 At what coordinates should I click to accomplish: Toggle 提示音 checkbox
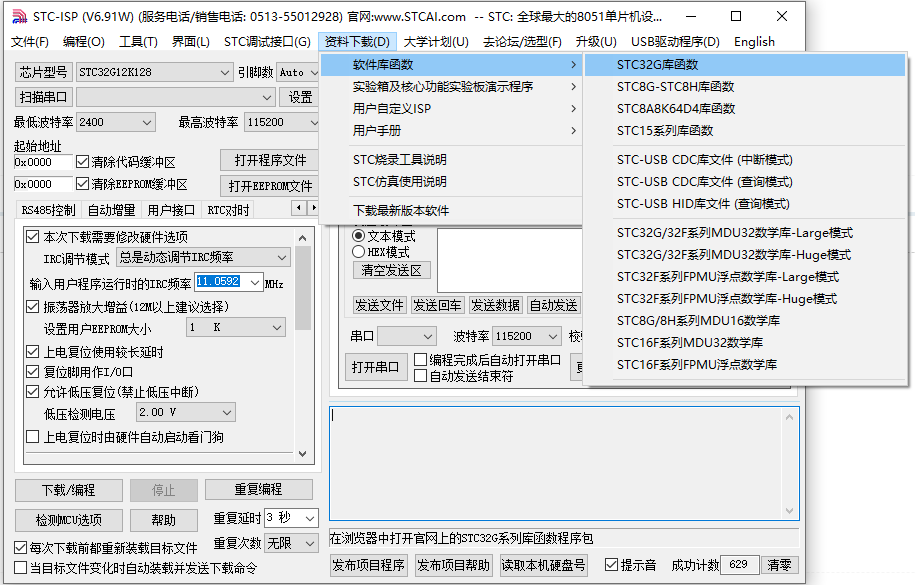click(x=612, y=565)
